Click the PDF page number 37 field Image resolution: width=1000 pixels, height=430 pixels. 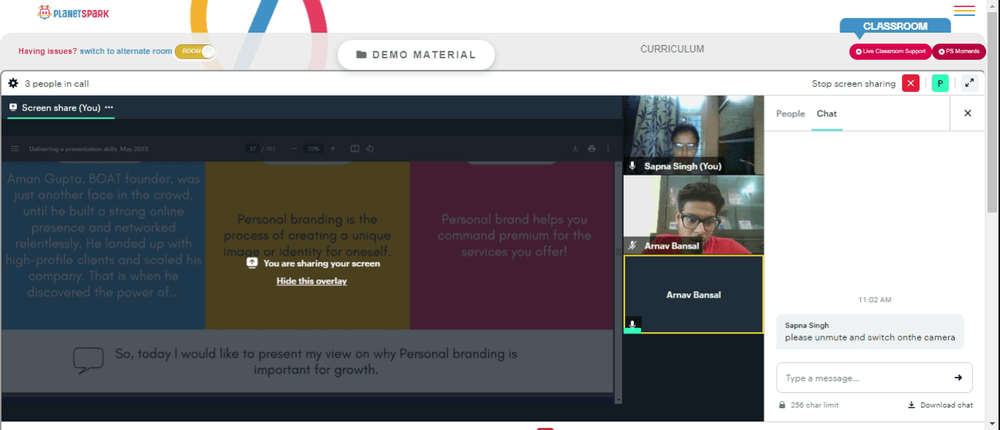point(253,149)
